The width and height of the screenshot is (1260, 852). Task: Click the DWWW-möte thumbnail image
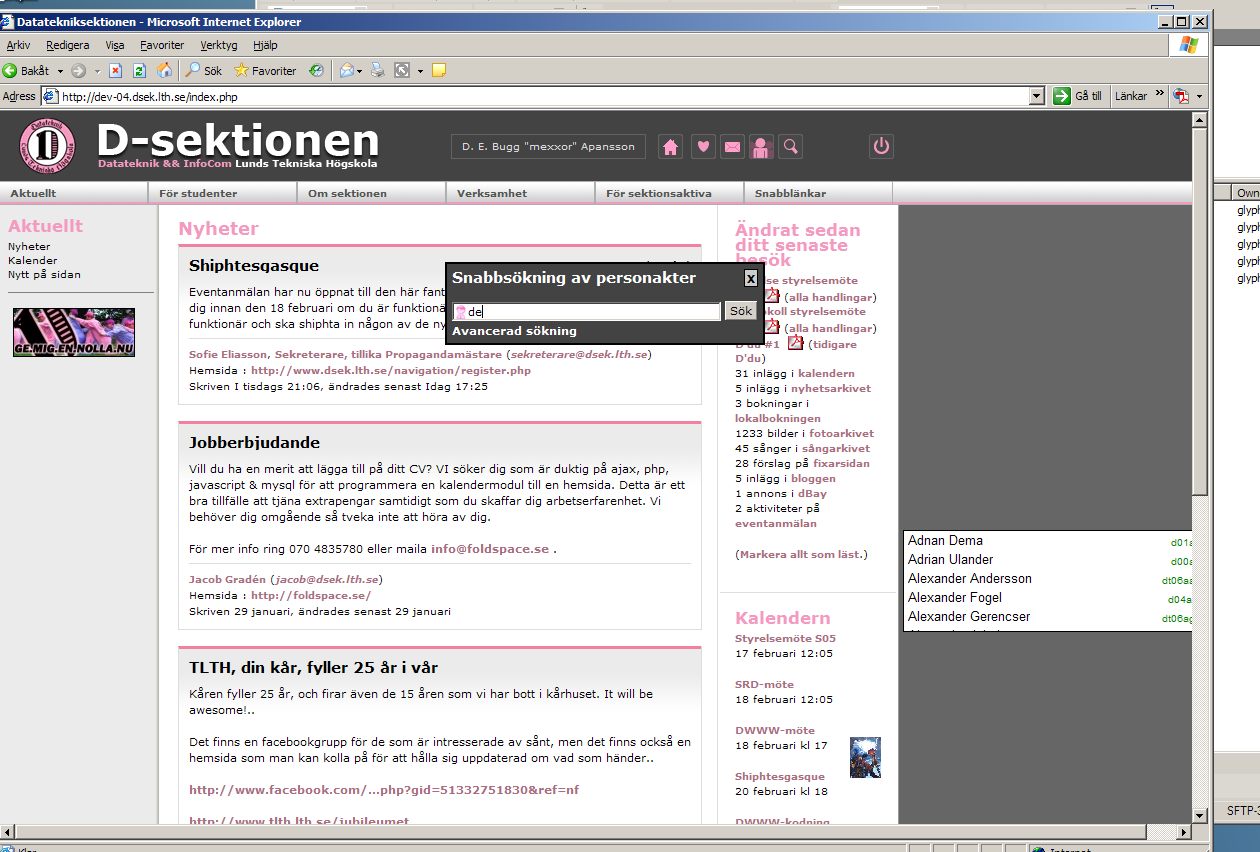tap(865, 757)
